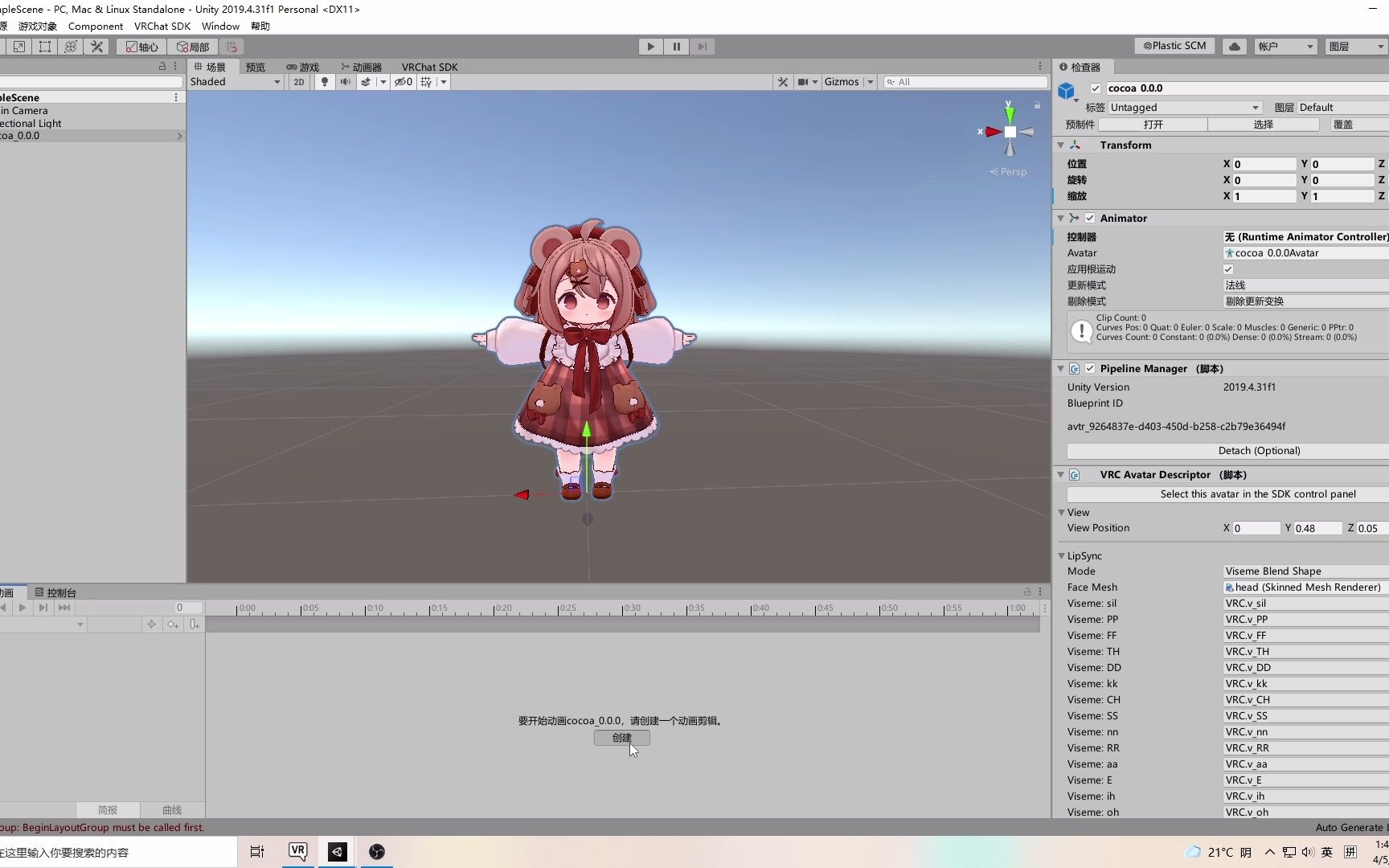Open the Plastic SCM button
Screen dimensions: 1389x868
pyautogui.click(x=1174, y=47)
